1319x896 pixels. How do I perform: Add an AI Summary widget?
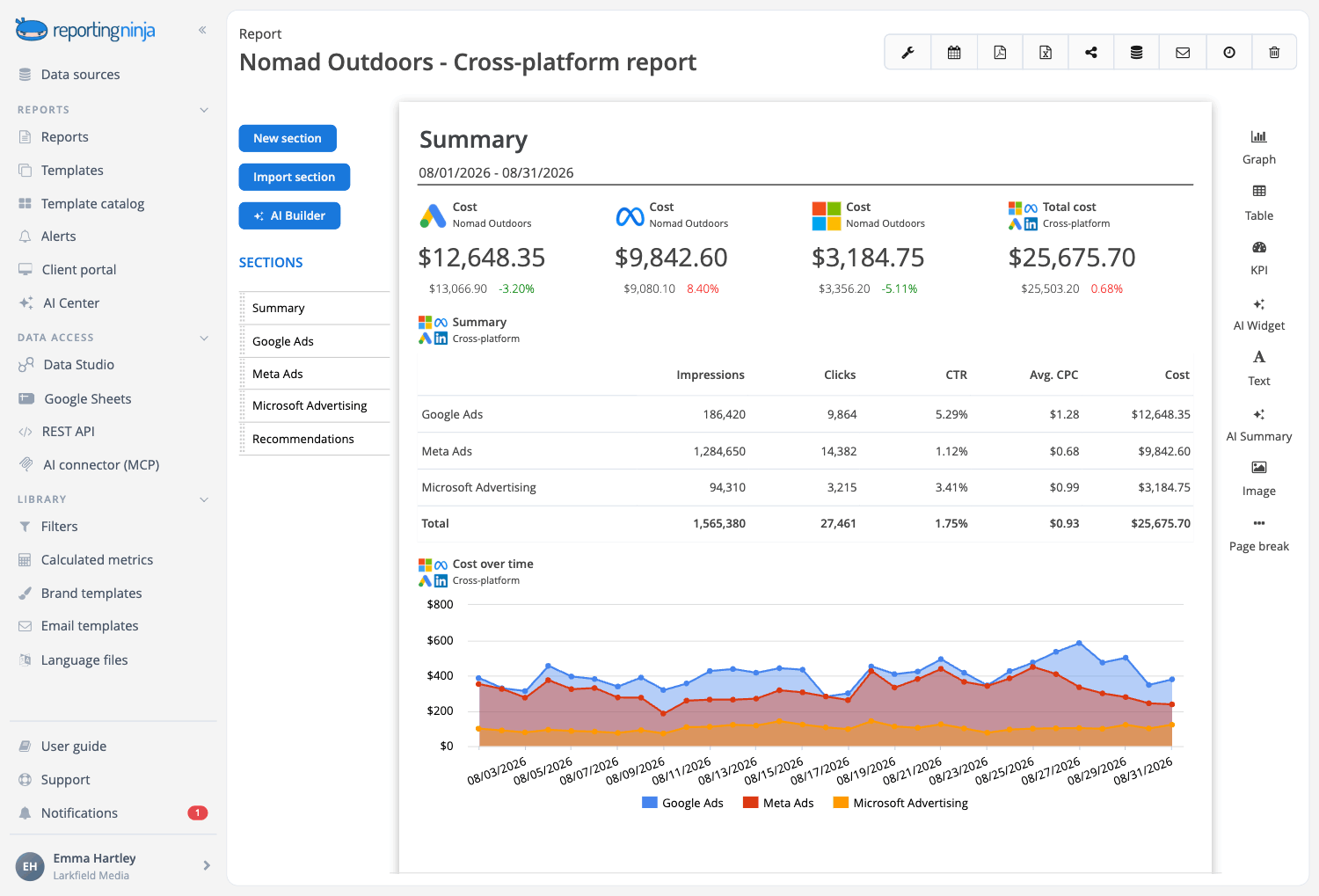pos(1259,425)
